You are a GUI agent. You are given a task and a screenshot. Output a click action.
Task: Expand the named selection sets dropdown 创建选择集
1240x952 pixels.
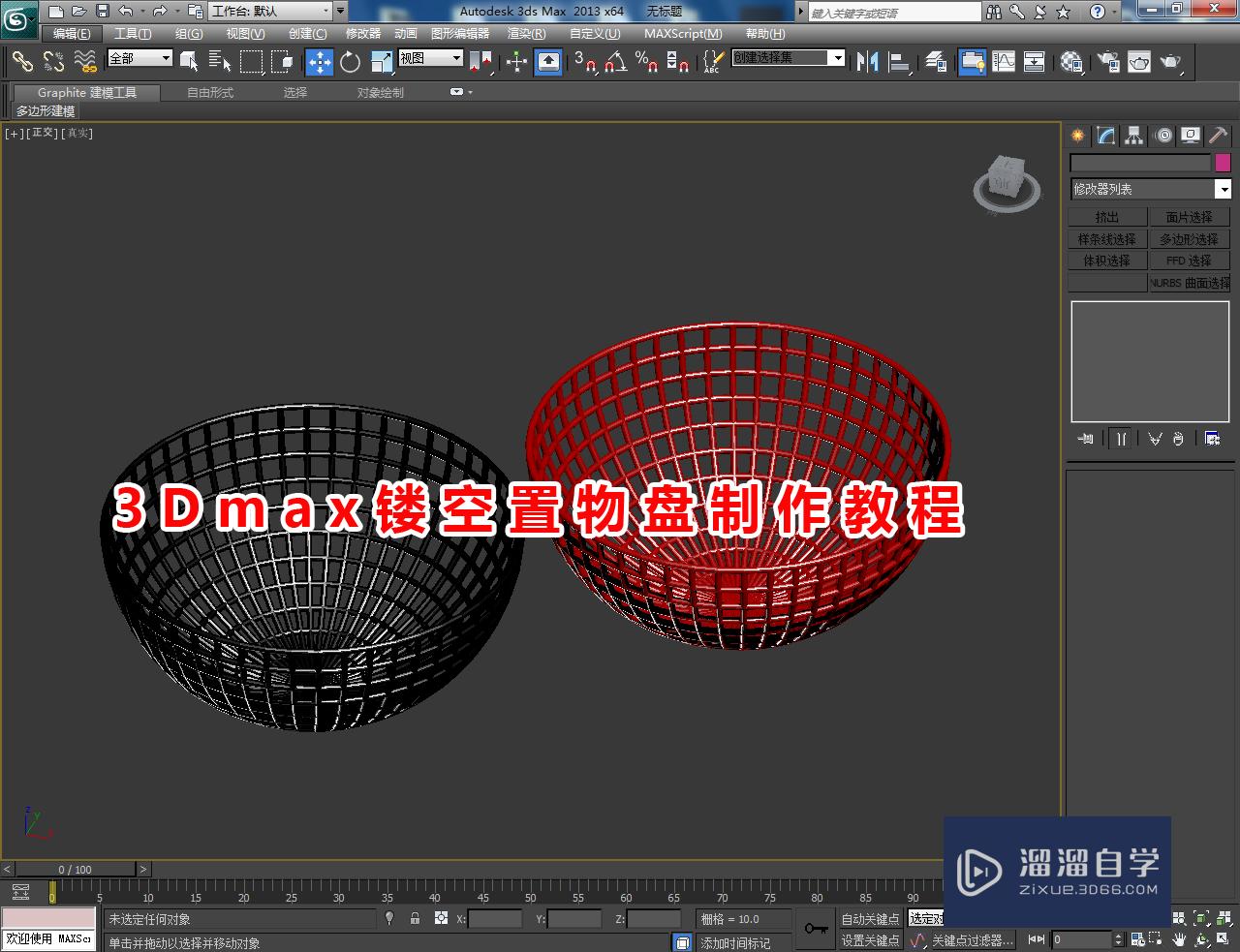[x=788, y=58]
